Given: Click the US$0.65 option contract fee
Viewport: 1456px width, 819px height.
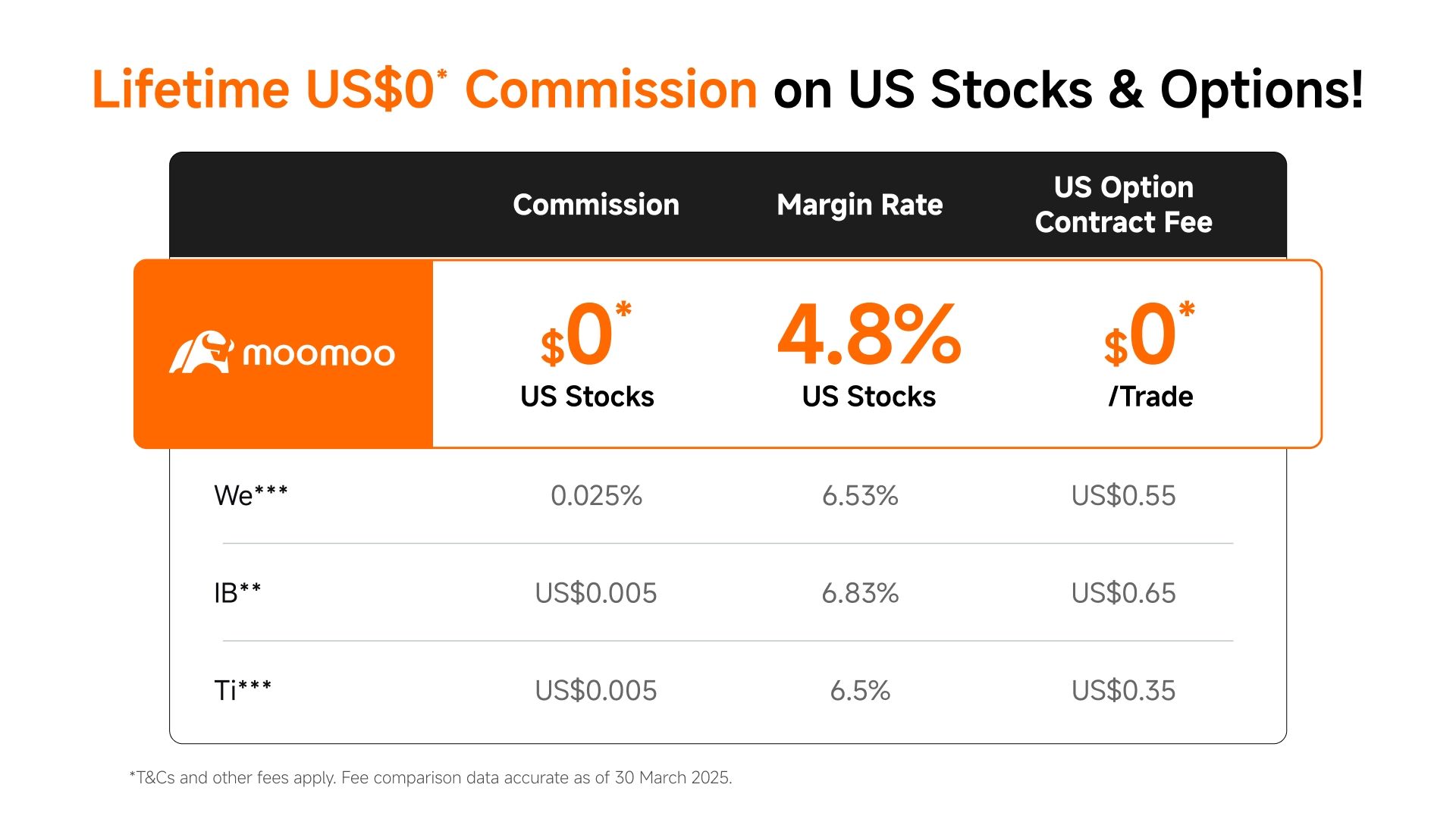Looking at the screenshot, I should click(x=1123, y=593).
